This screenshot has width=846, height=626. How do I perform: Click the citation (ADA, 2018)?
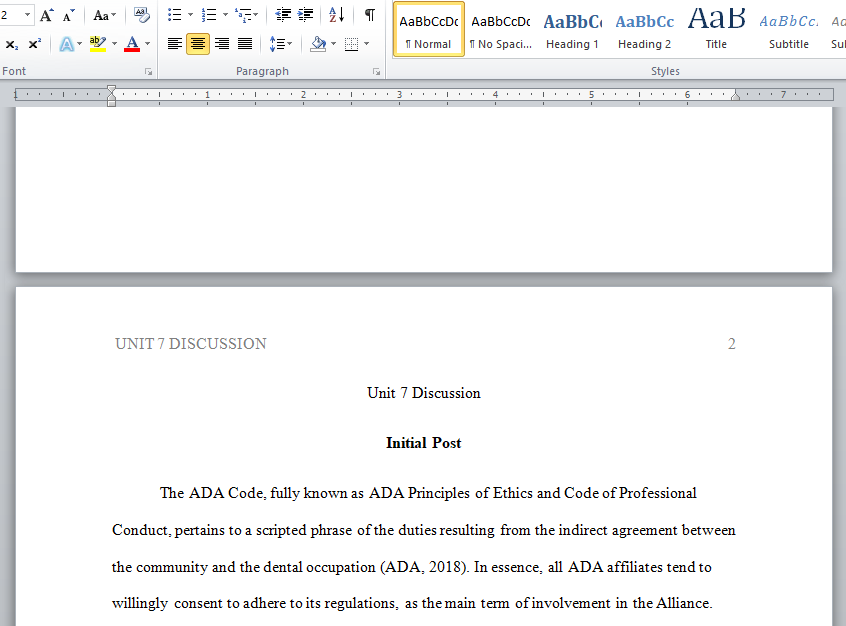pos(425,567)
